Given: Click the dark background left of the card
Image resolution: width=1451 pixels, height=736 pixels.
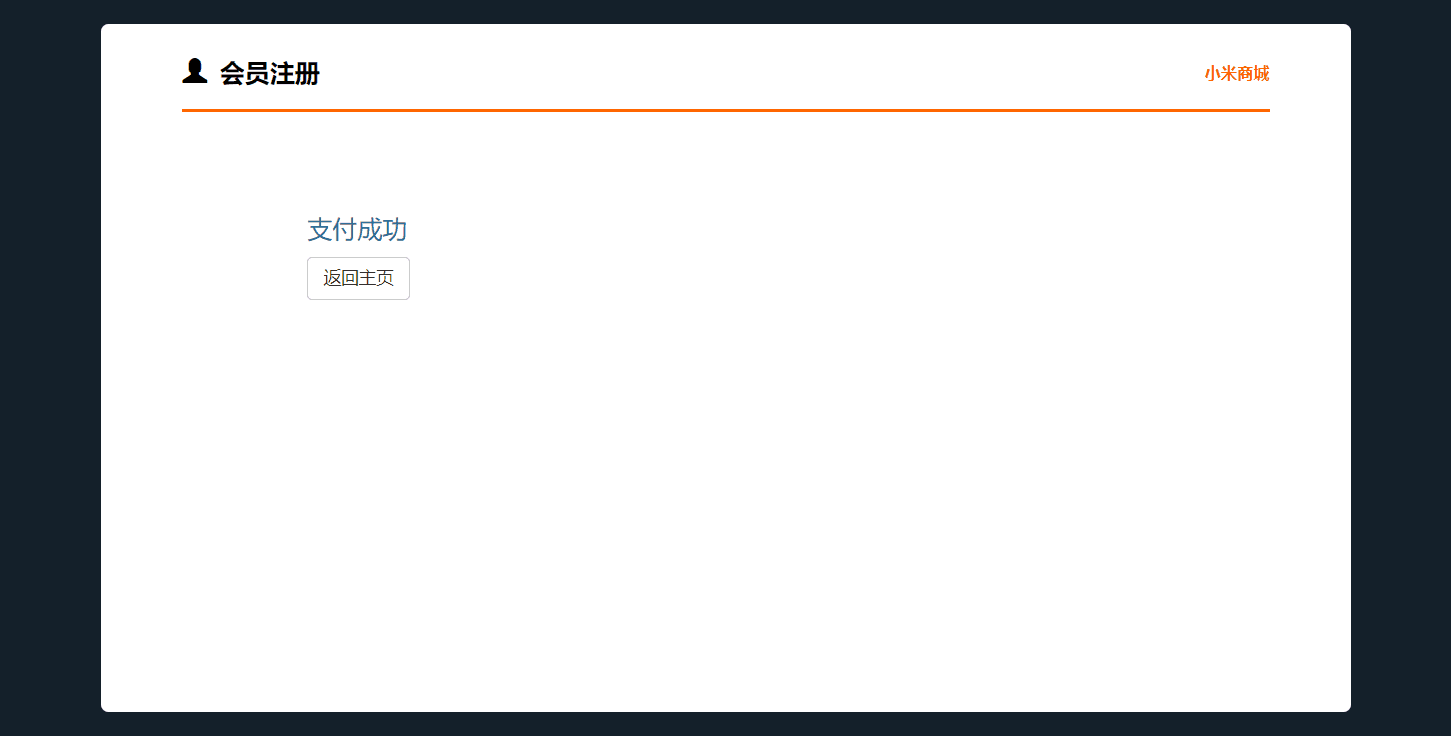Looking at the screenshot, I should (x=50, y=368).
